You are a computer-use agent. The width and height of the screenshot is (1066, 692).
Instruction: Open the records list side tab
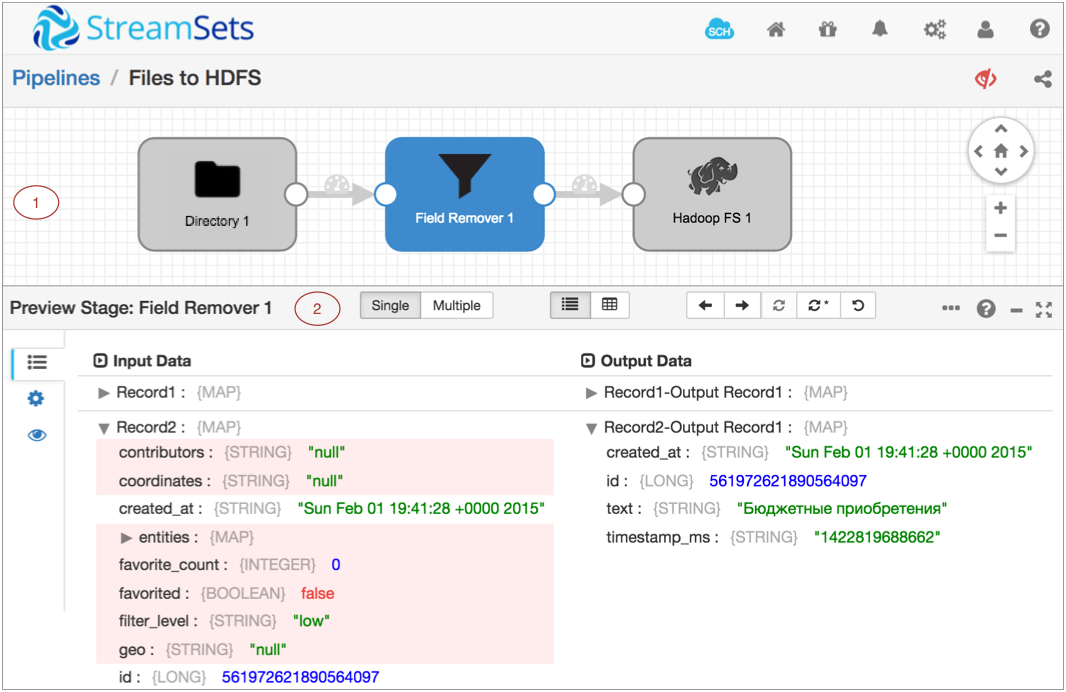(x=37, y=362)
